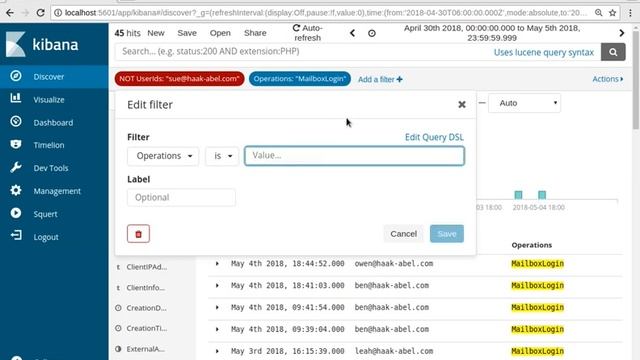Click Cancel in Edit filter dialog
This screenshot has width=640, height=360.
pos(403,234)
